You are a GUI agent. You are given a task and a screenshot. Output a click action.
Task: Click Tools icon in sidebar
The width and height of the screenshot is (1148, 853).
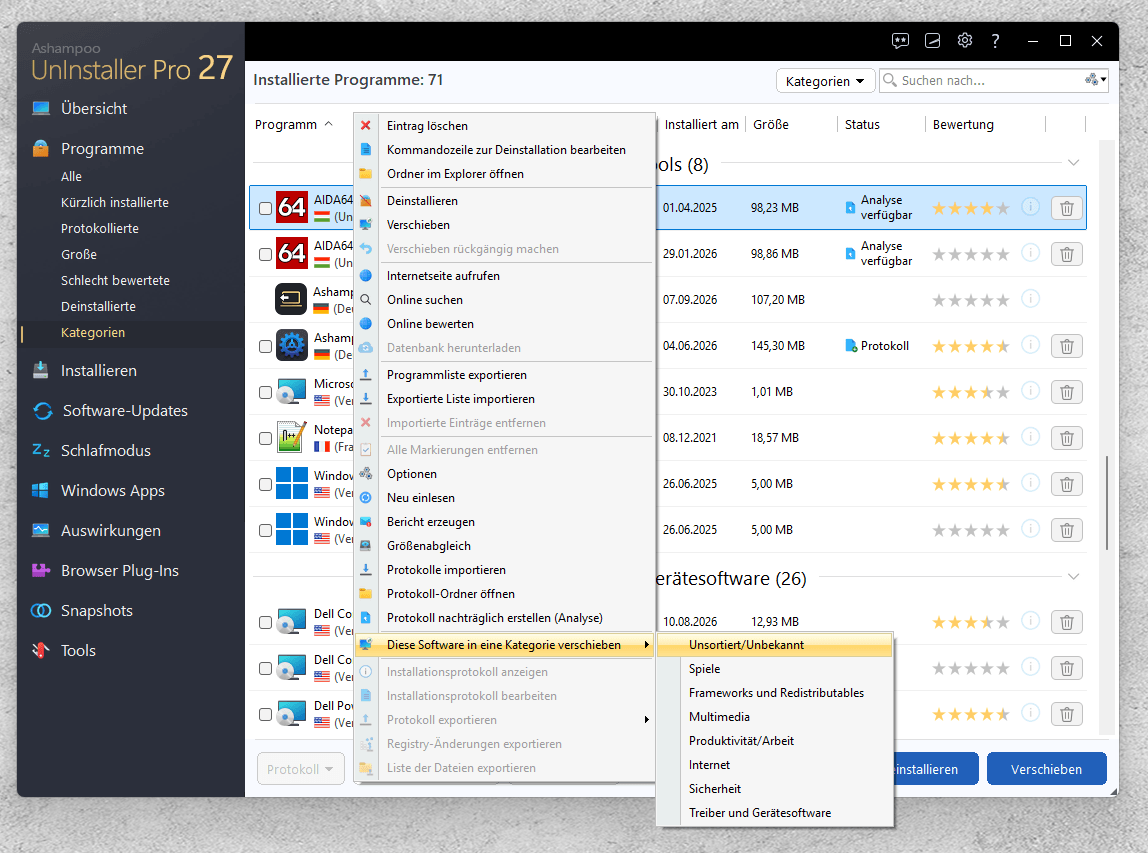[41, 650]
